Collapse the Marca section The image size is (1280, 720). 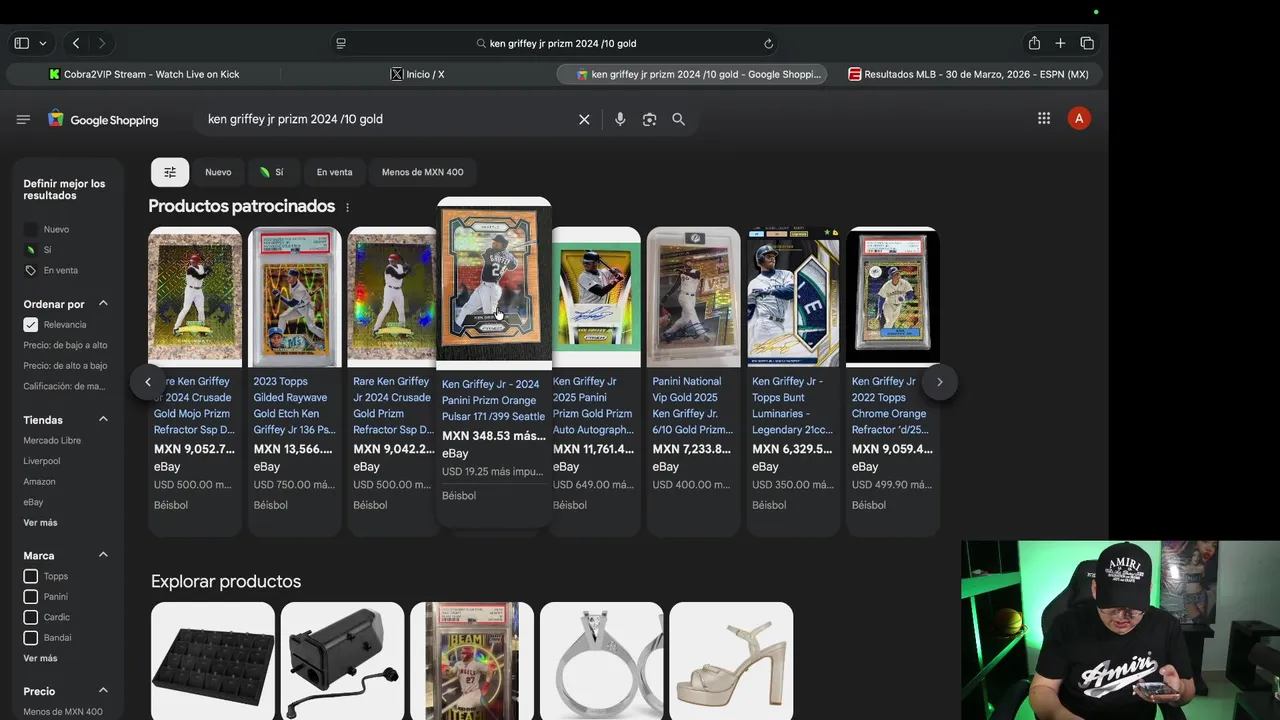coord(103,555)
